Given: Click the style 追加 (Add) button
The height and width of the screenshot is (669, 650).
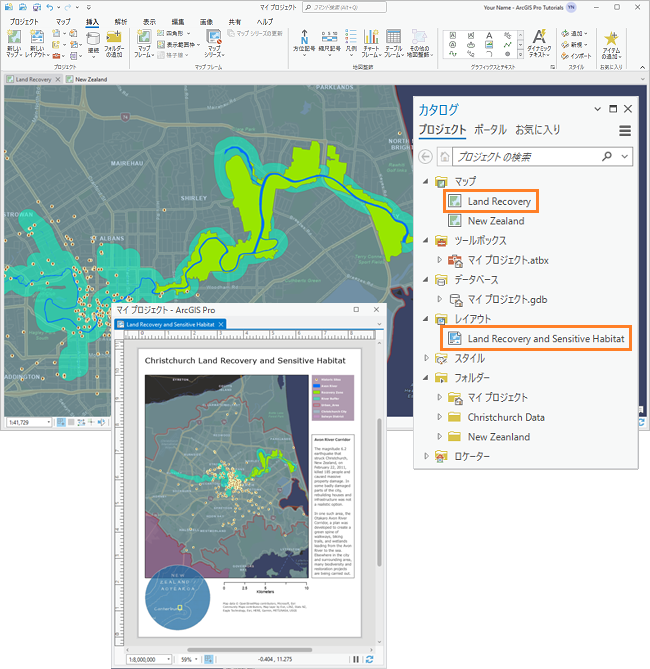Looking at the screenshot, I should 574,33.
